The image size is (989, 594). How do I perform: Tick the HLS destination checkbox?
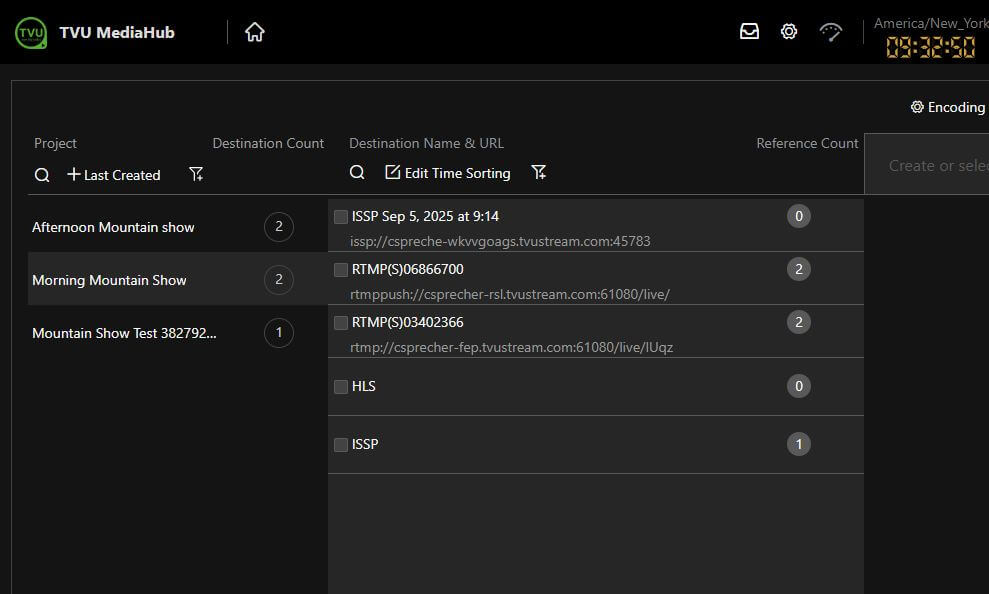341,387
